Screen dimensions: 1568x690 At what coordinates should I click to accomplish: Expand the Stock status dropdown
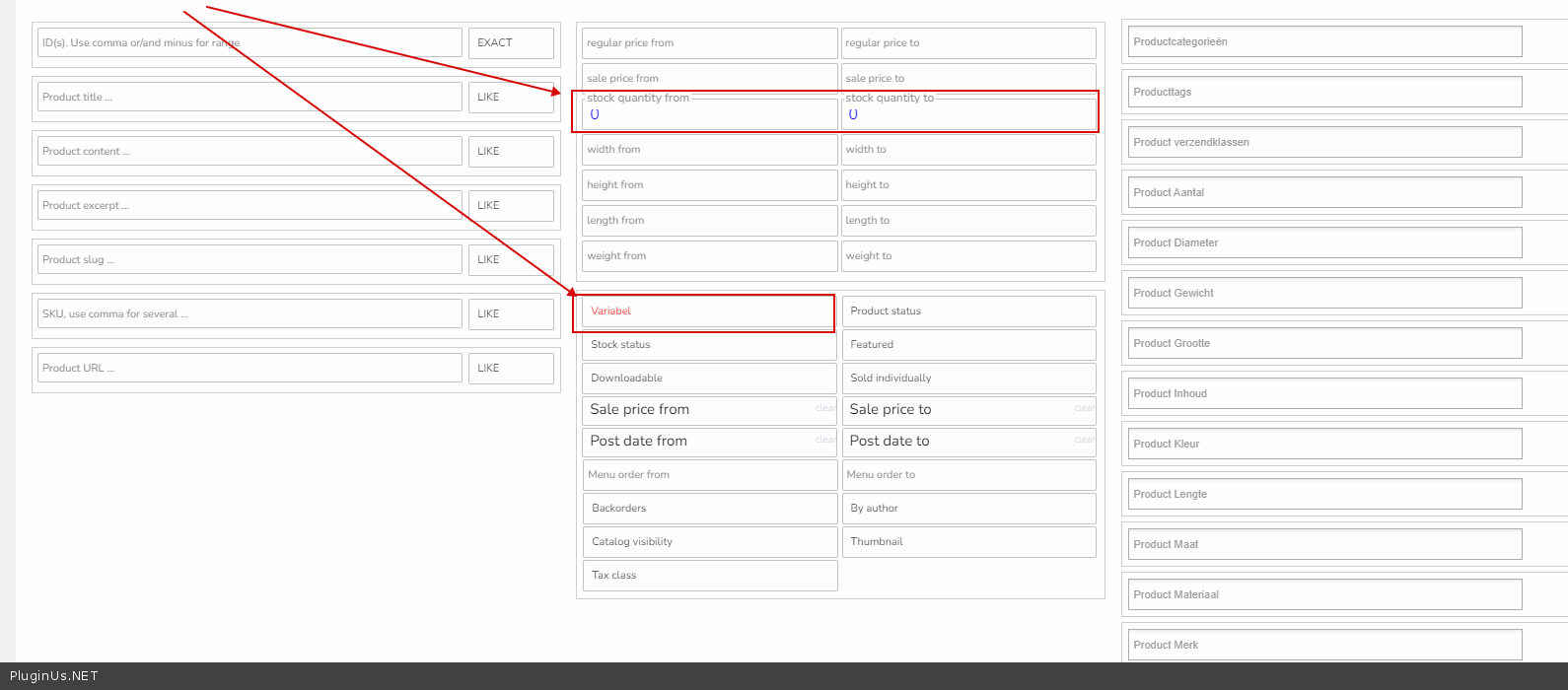(709, 345)
